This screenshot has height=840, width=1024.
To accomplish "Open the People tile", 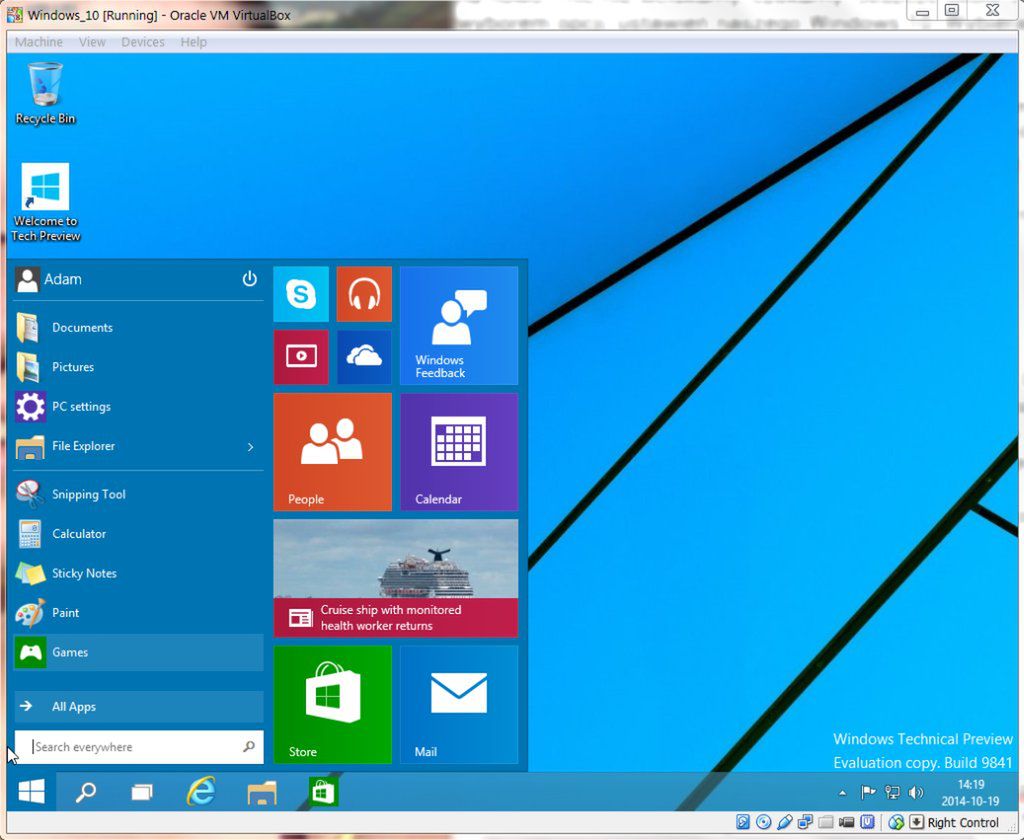I will pyautogui.click(x=332, y=451).
